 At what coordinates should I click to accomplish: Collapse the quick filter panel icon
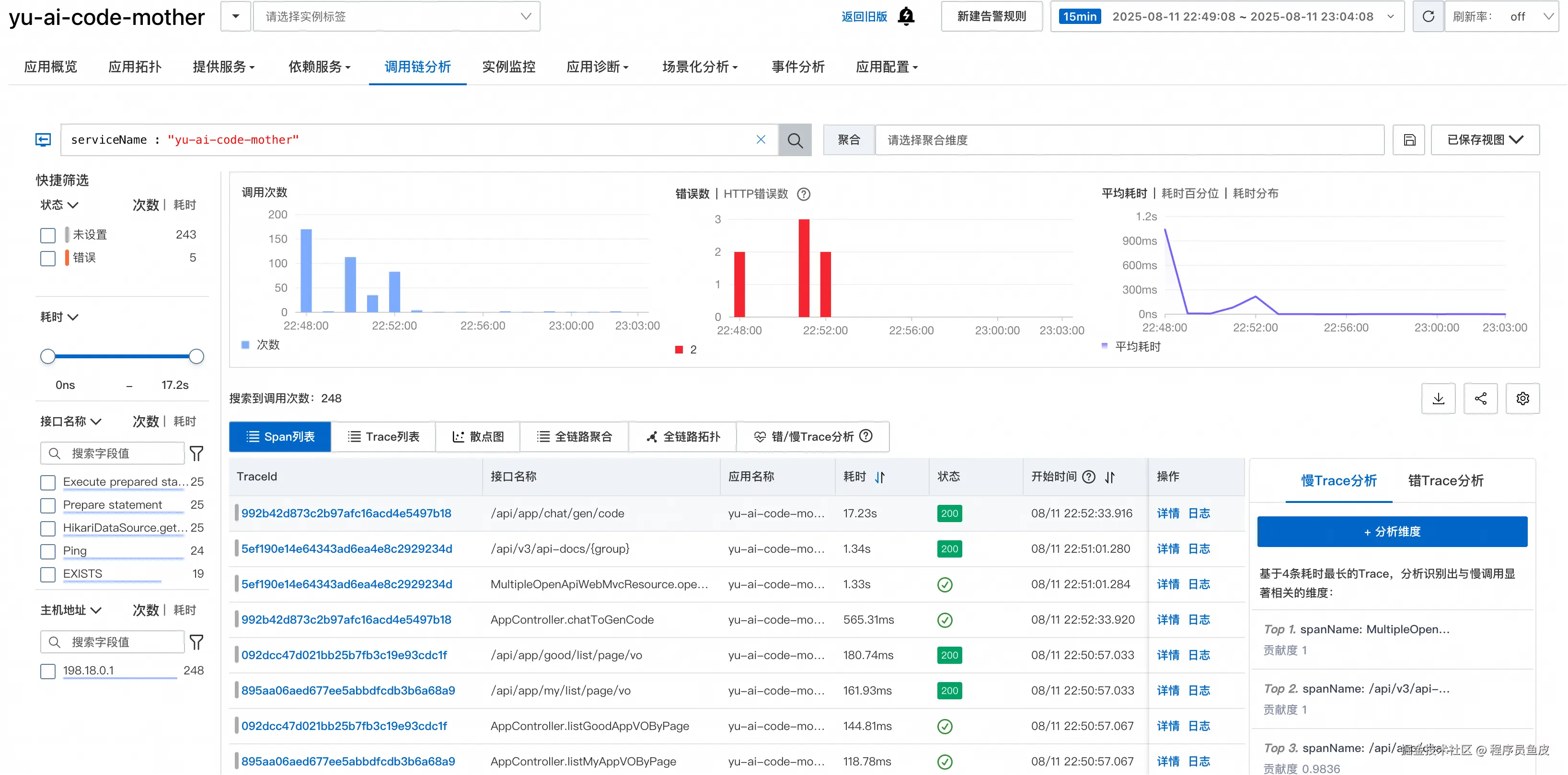(43, 140)
